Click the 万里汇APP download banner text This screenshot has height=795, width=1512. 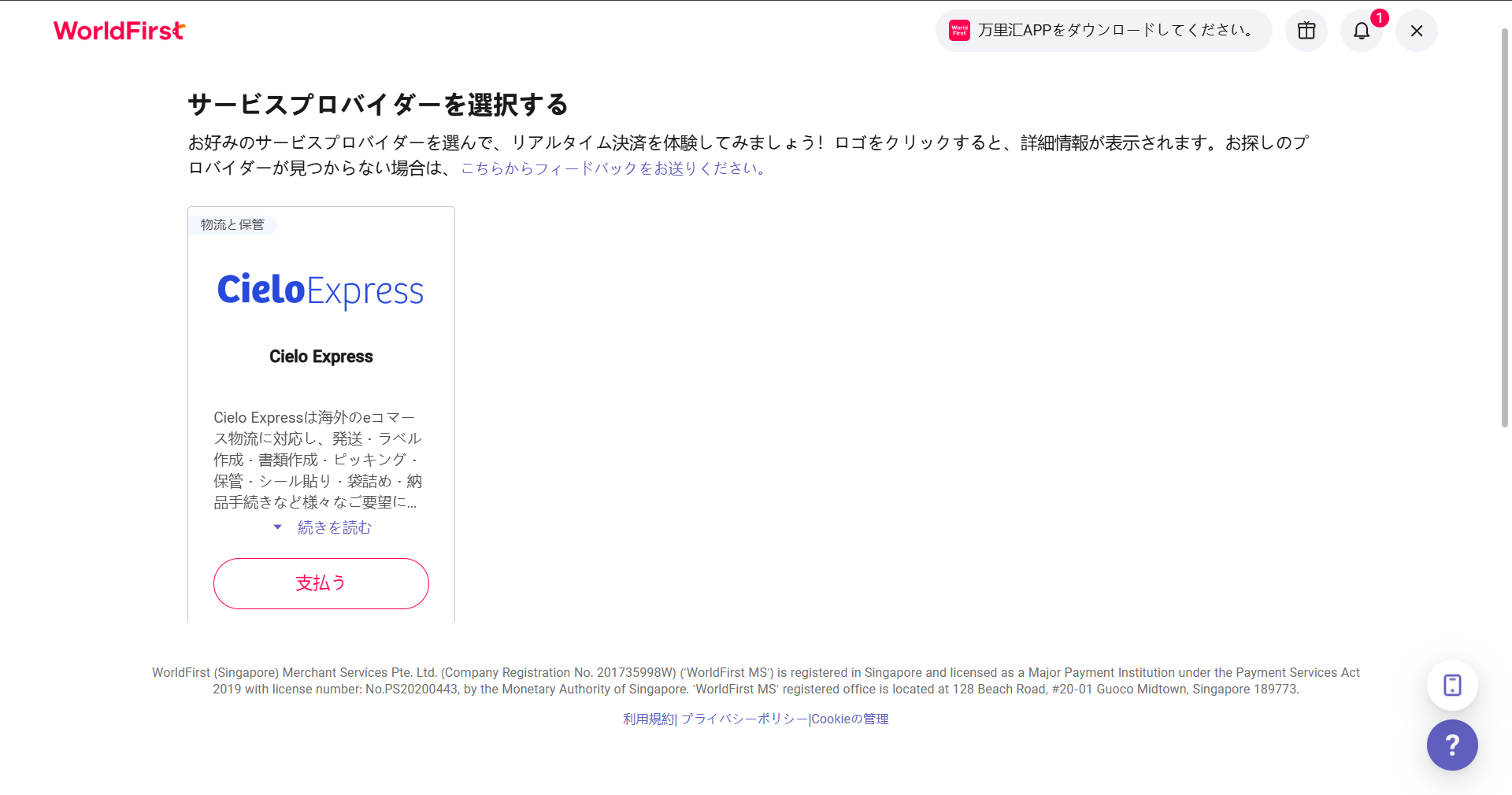click(1115, 31)
